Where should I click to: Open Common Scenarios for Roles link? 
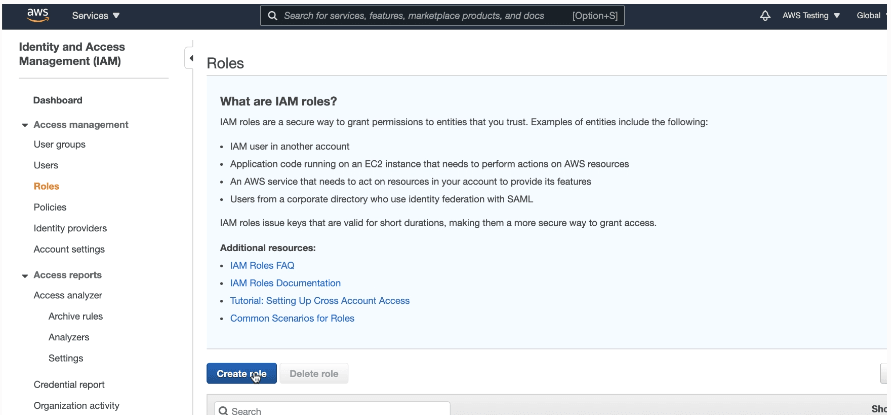pyautogui.click(x=292, y=318)
